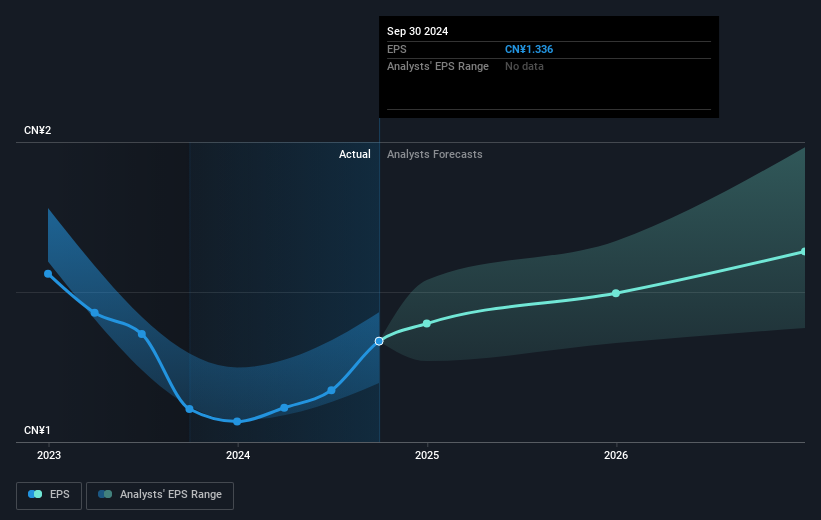The width and height of the screenshot is (821, 520).
Task: Toggle the EPS legend button
Action: tap(49, 495)
